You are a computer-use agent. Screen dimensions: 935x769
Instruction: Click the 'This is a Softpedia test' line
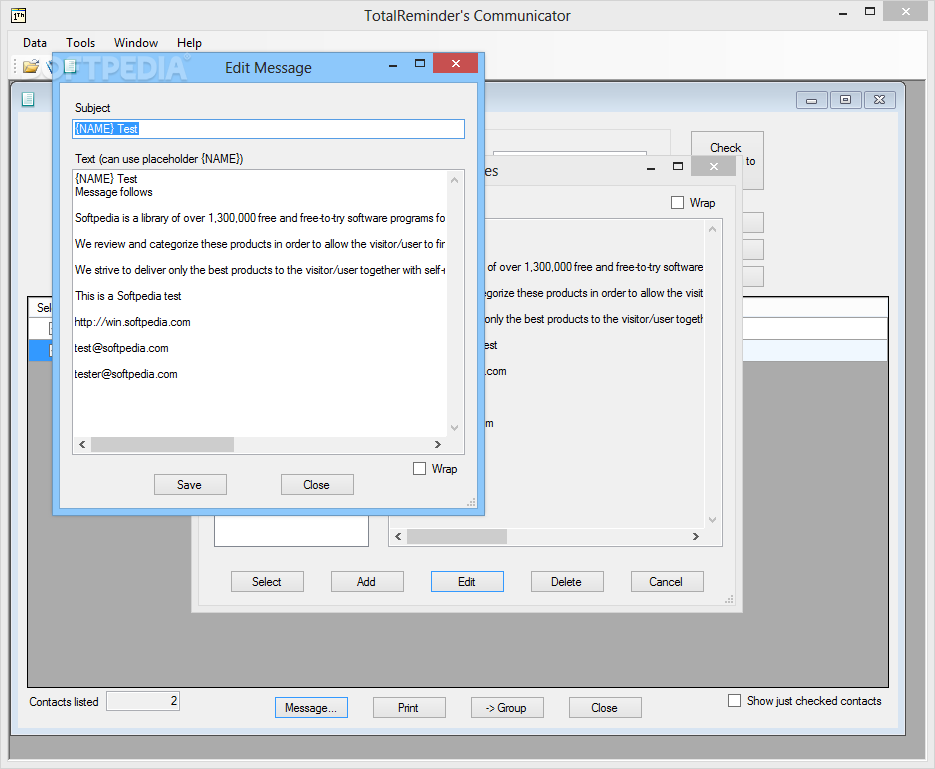point(128,296)
